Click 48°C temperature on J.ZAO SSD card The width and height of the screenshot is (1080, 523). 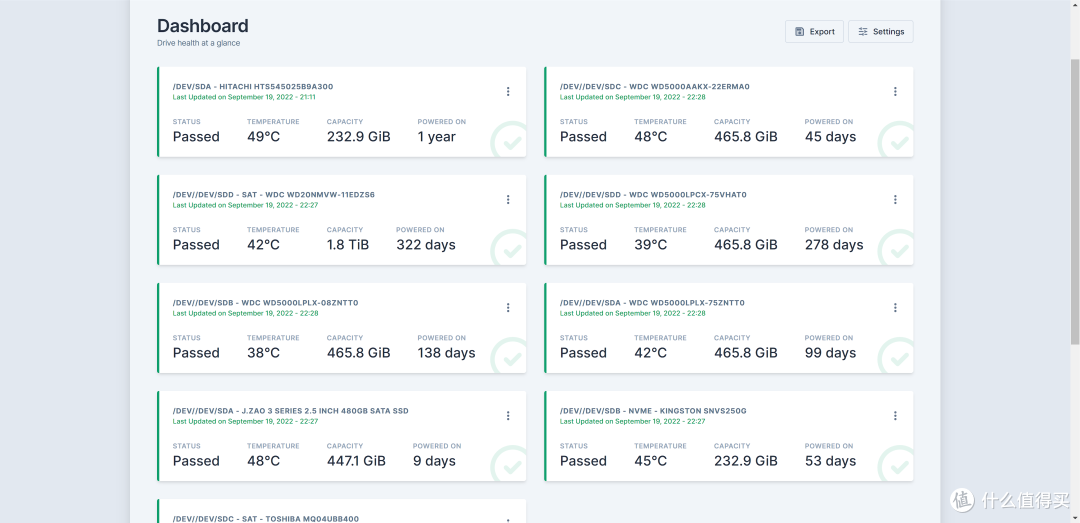coord(263,461)
